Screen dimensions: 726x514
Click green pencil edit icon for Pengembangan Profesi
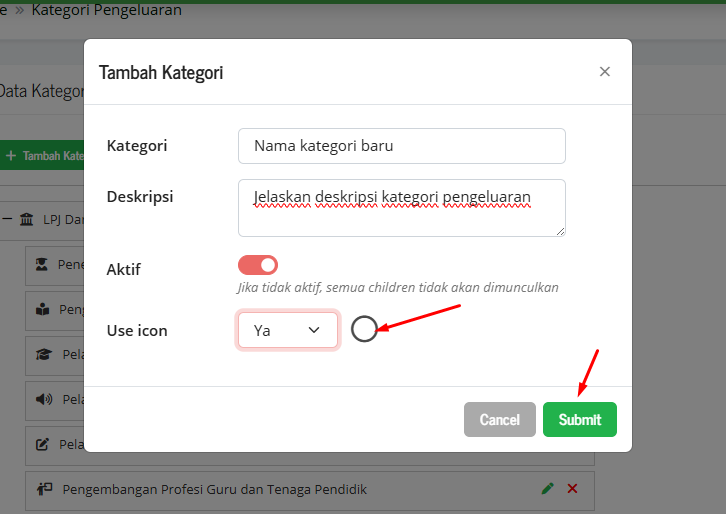point(547,489)
